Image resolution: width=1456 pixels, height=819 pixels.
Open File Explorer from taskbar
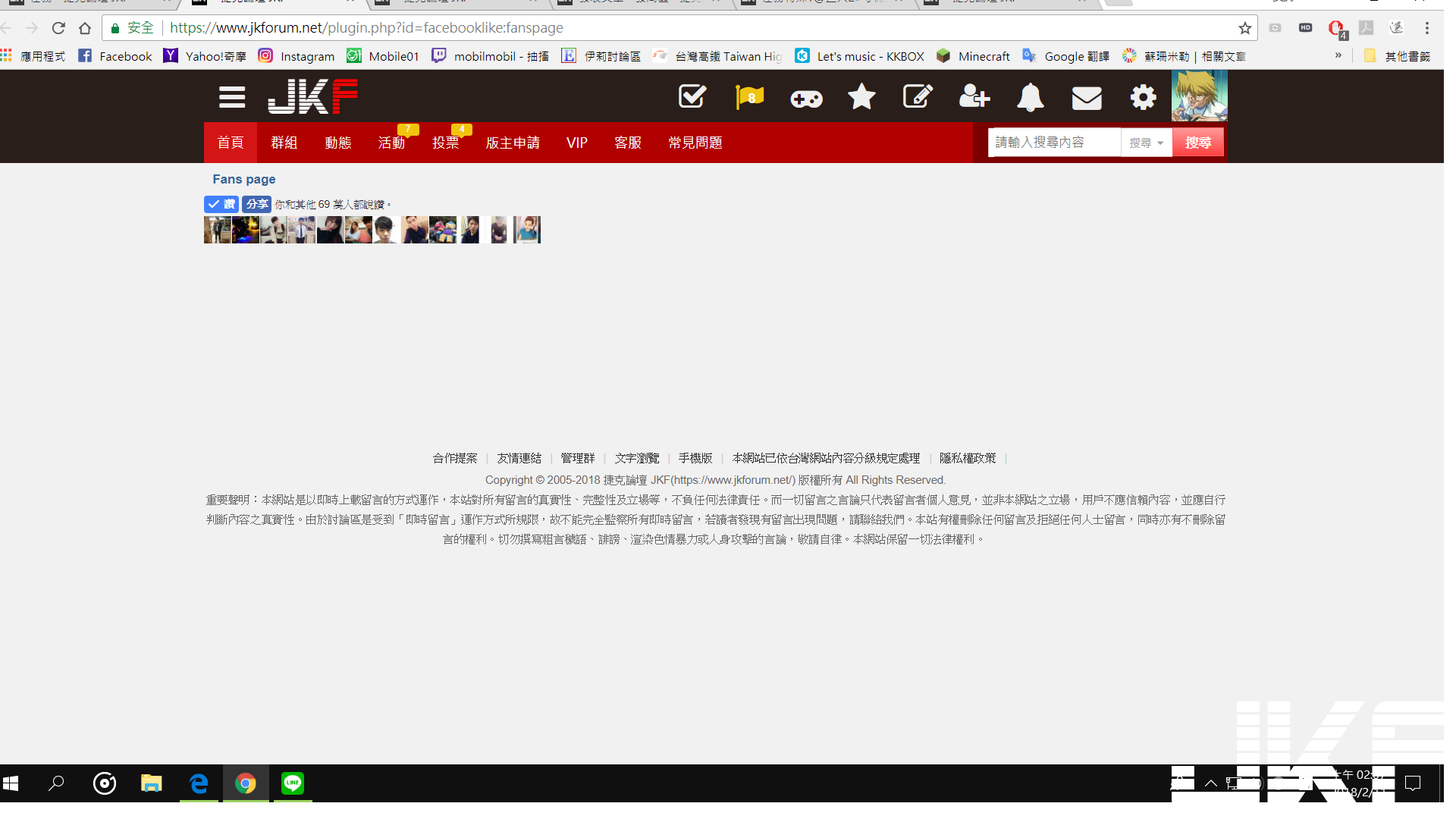coord(152,783)
